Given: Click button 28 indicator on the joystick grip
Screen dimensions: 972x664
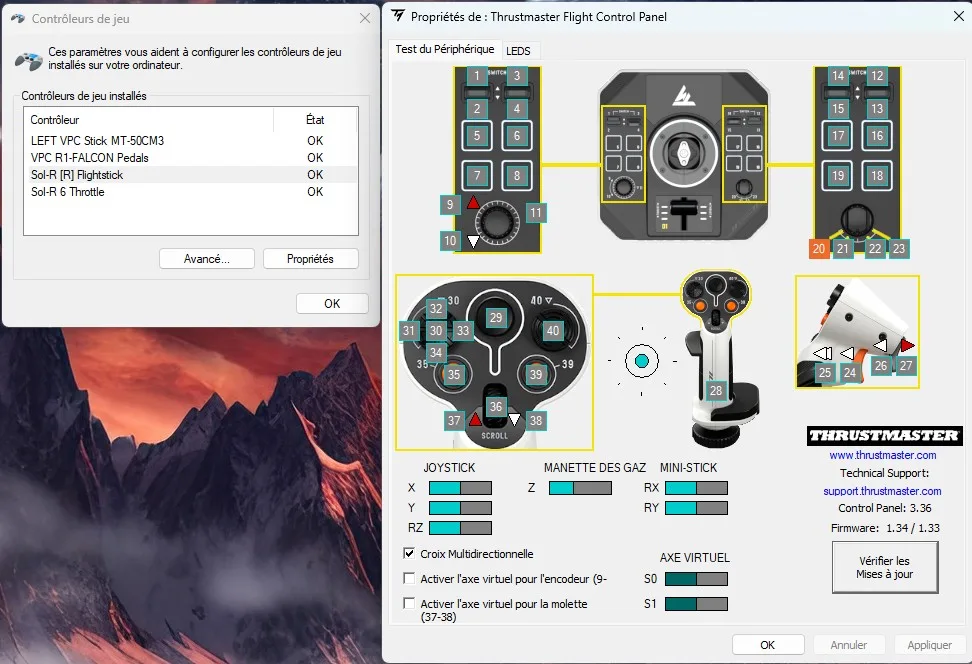Looking at the screenshot, I should tap(716, 391).
